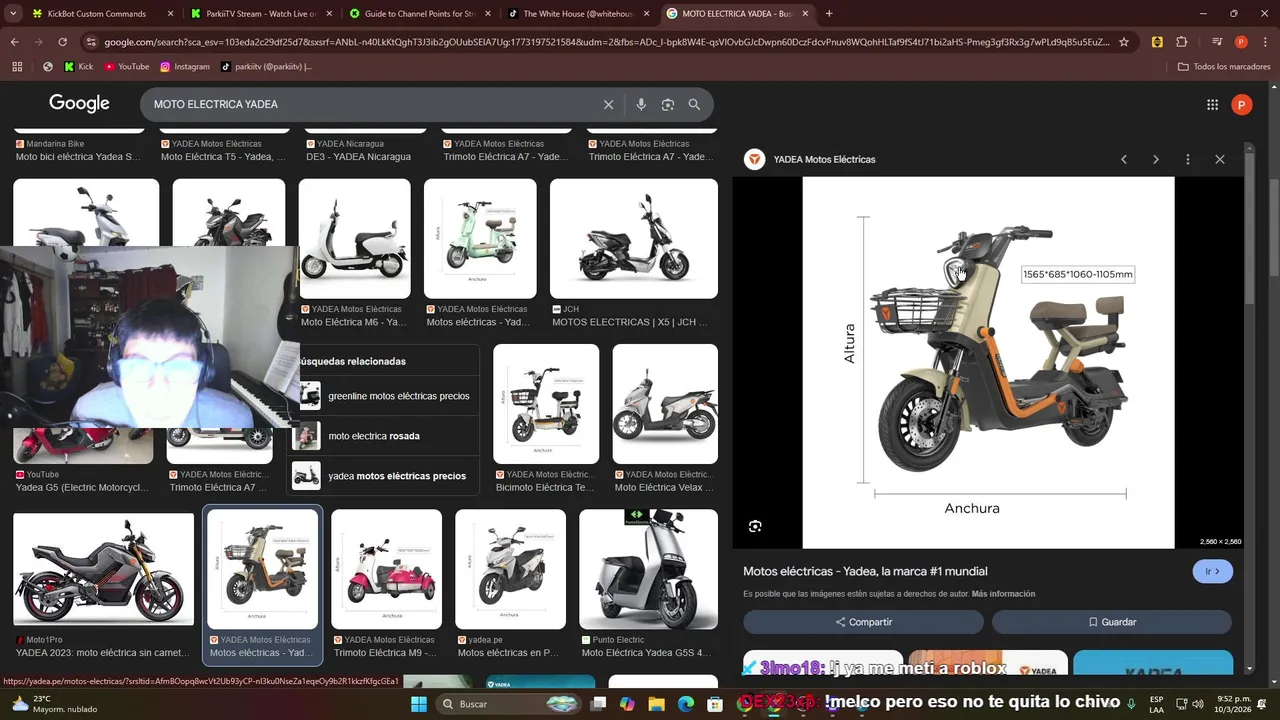Share the image with Compartir button
This screenshot has width=1280, height=720.
tap(863, 622)
